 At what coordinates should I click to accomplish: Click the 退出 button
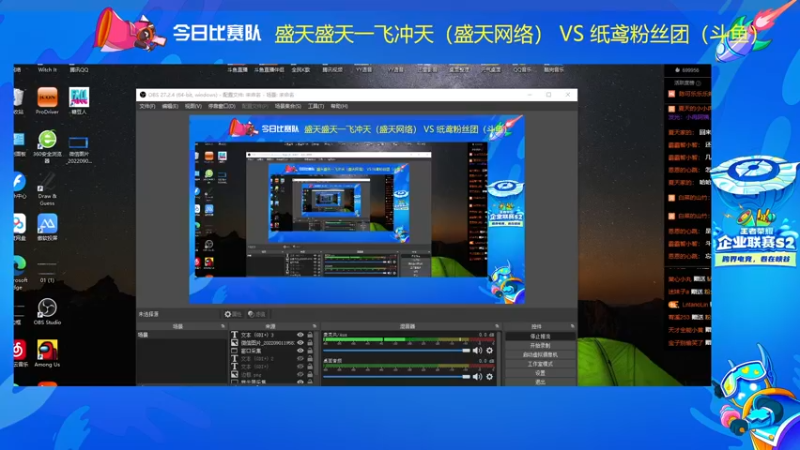pyautogui.click(x=540, y=382)
